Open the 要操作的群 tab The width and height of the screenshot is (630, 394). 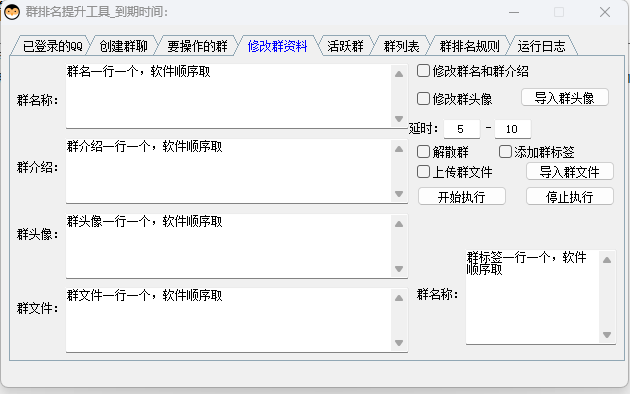[x=197, y=46]
